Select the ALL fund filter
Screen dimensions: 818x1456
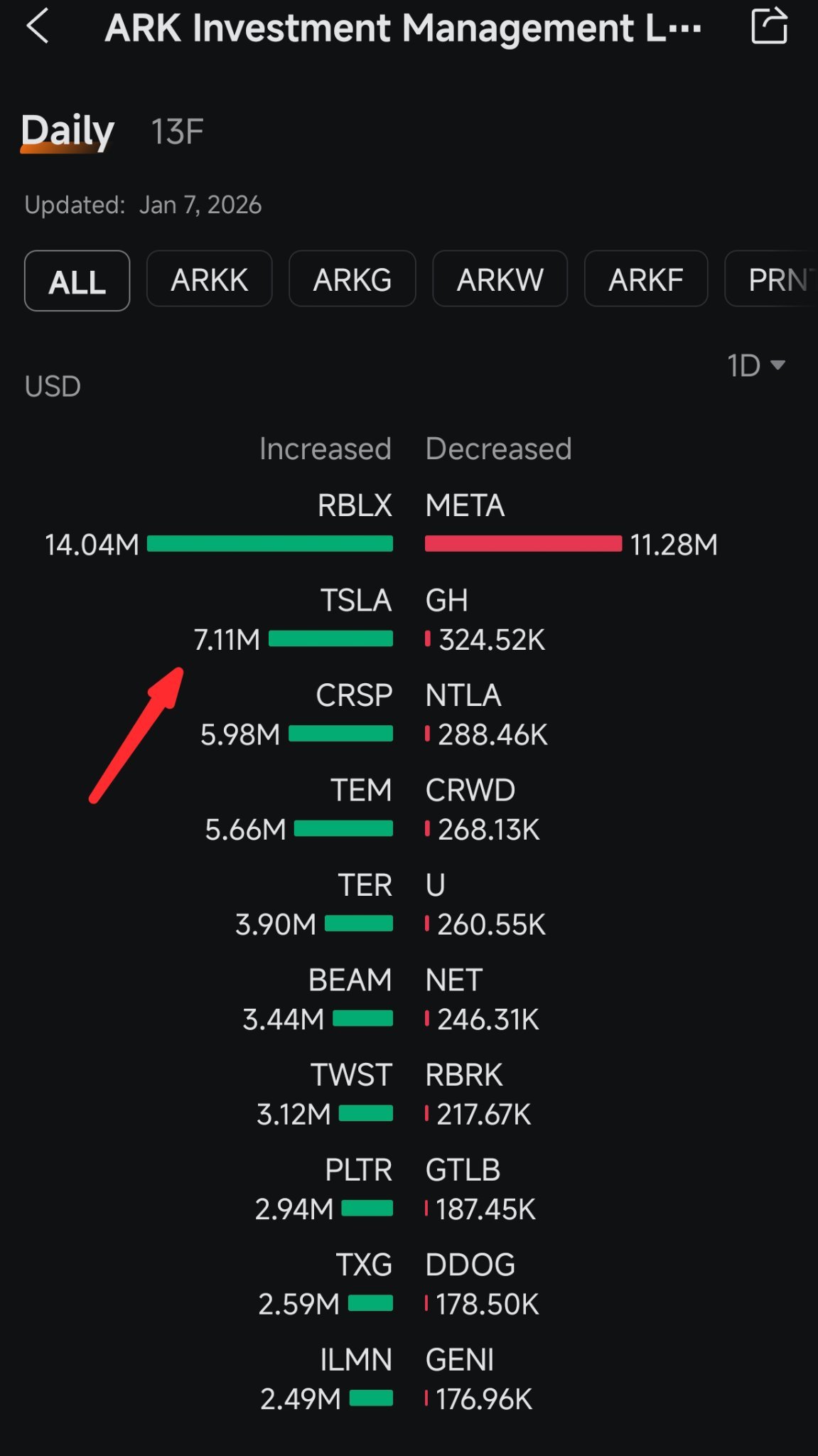coord(77,281)
